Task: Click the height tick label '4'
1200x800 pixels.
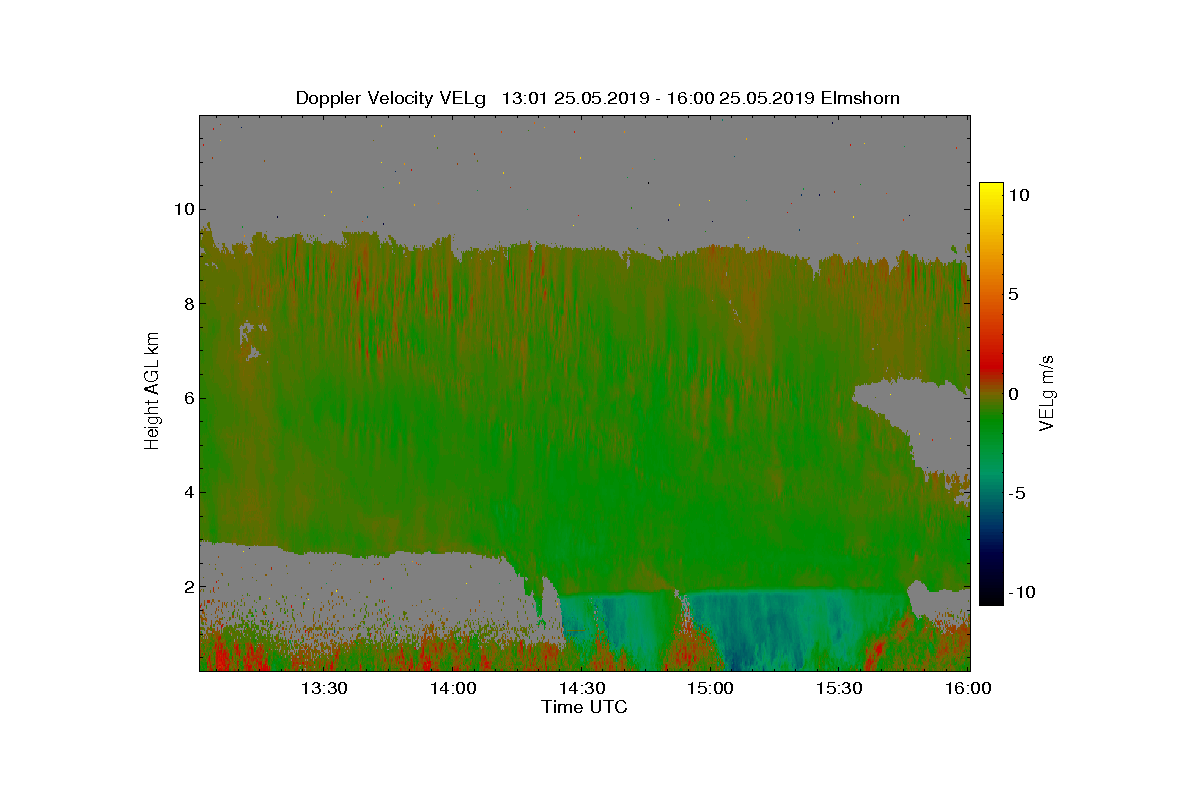Action: (x=188, y=492)
